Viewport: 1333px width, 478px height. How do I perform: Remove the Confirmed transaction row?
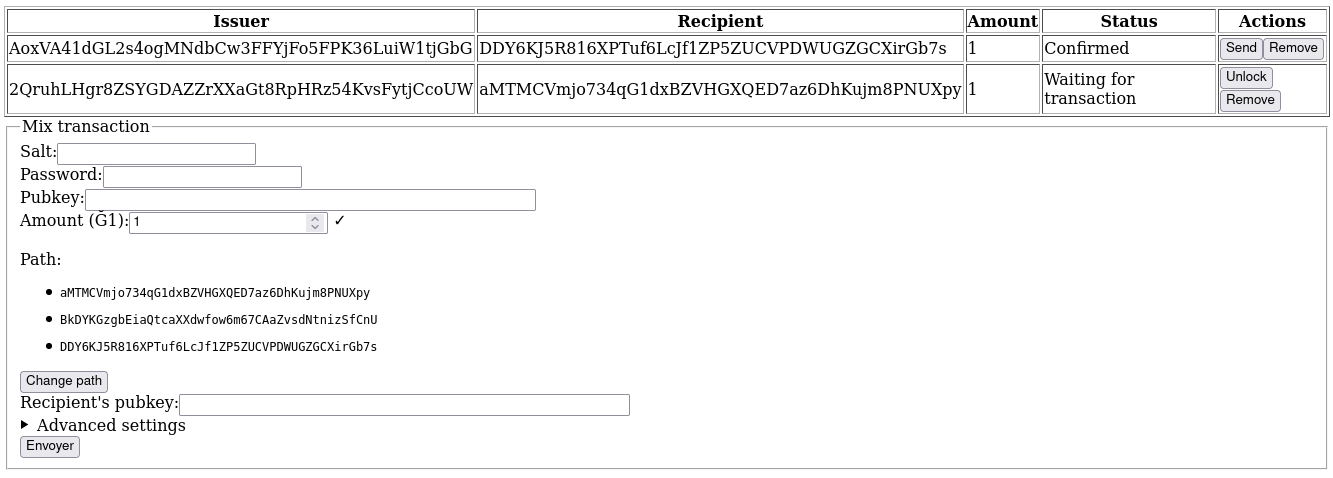pyautogui.click(x=1293, y=48)
